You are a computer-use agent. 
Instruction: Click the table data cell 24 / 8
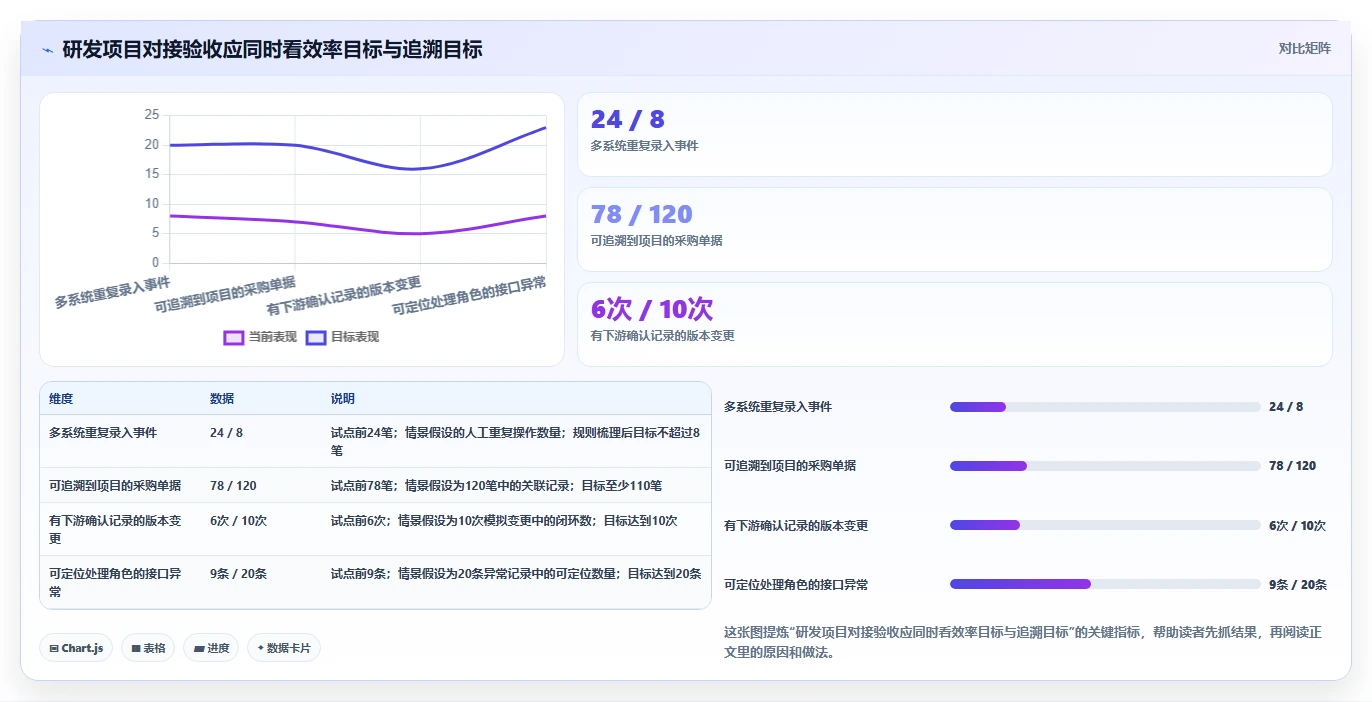tap(226, 433)
